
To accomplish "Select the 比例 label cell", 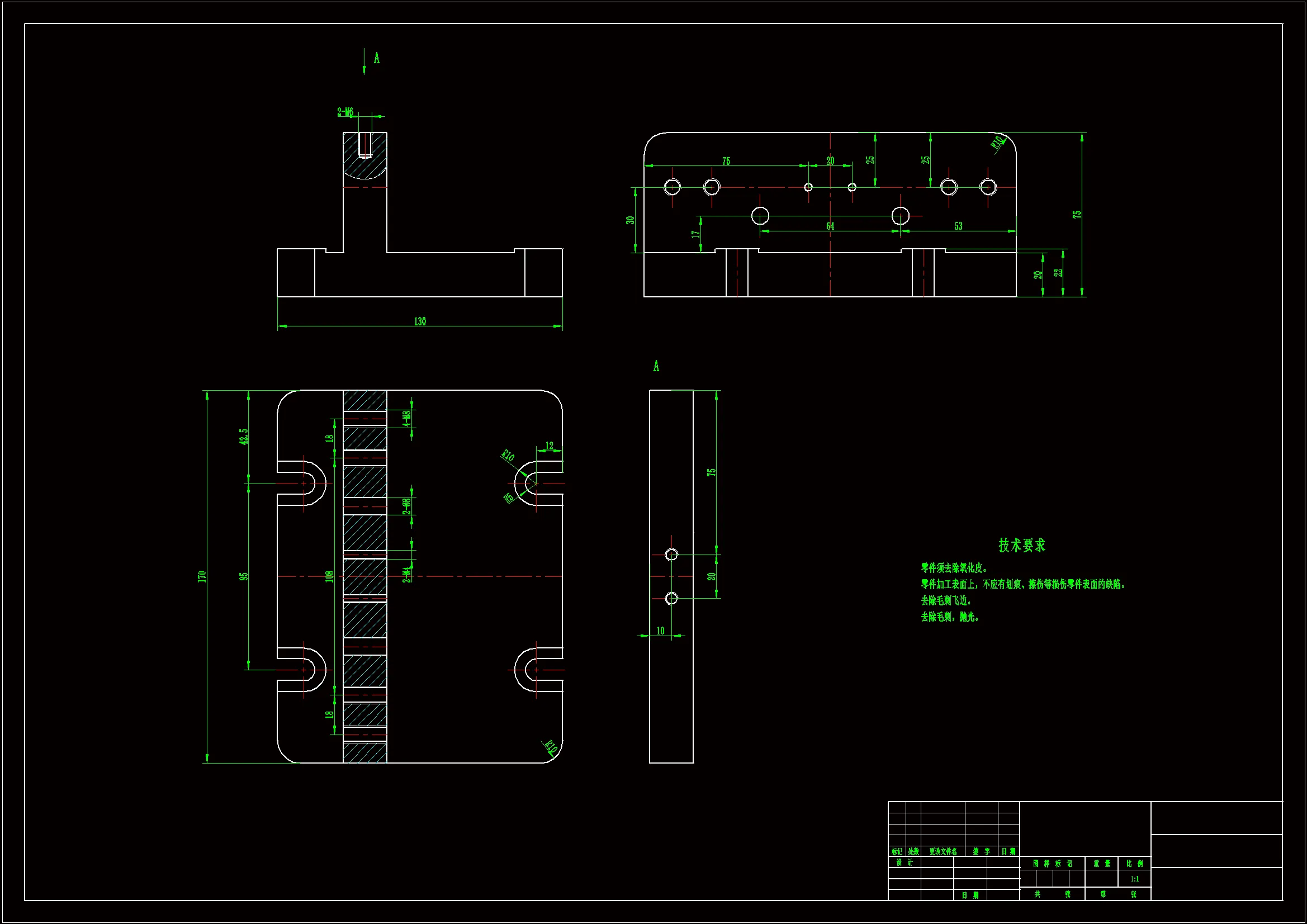I will (x=1134, y=864).
